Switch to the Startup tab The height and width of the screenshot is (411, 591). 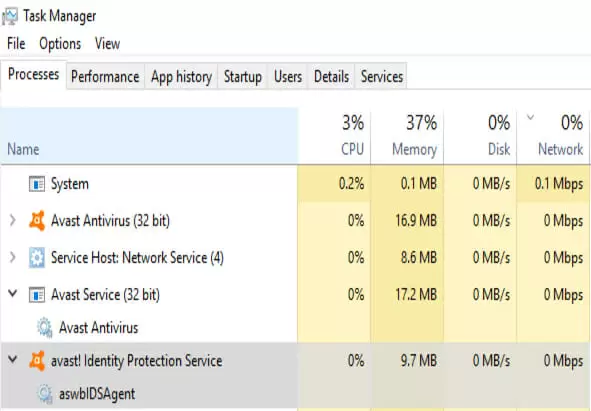(243, 77)
